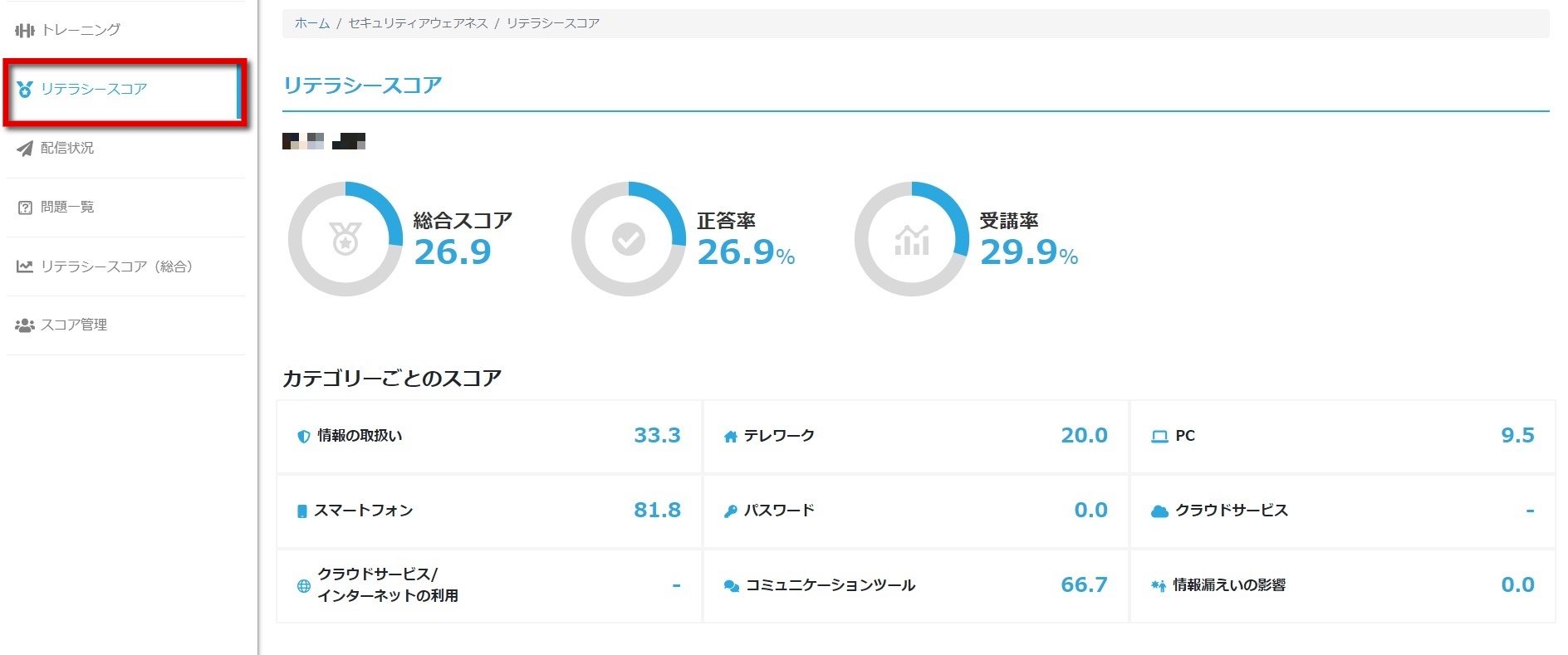The width and height of the screenshot is (1568, 655).
Task: Click the chat bubbles icon beside コミュニケーションツール
Action: [732, 586]
